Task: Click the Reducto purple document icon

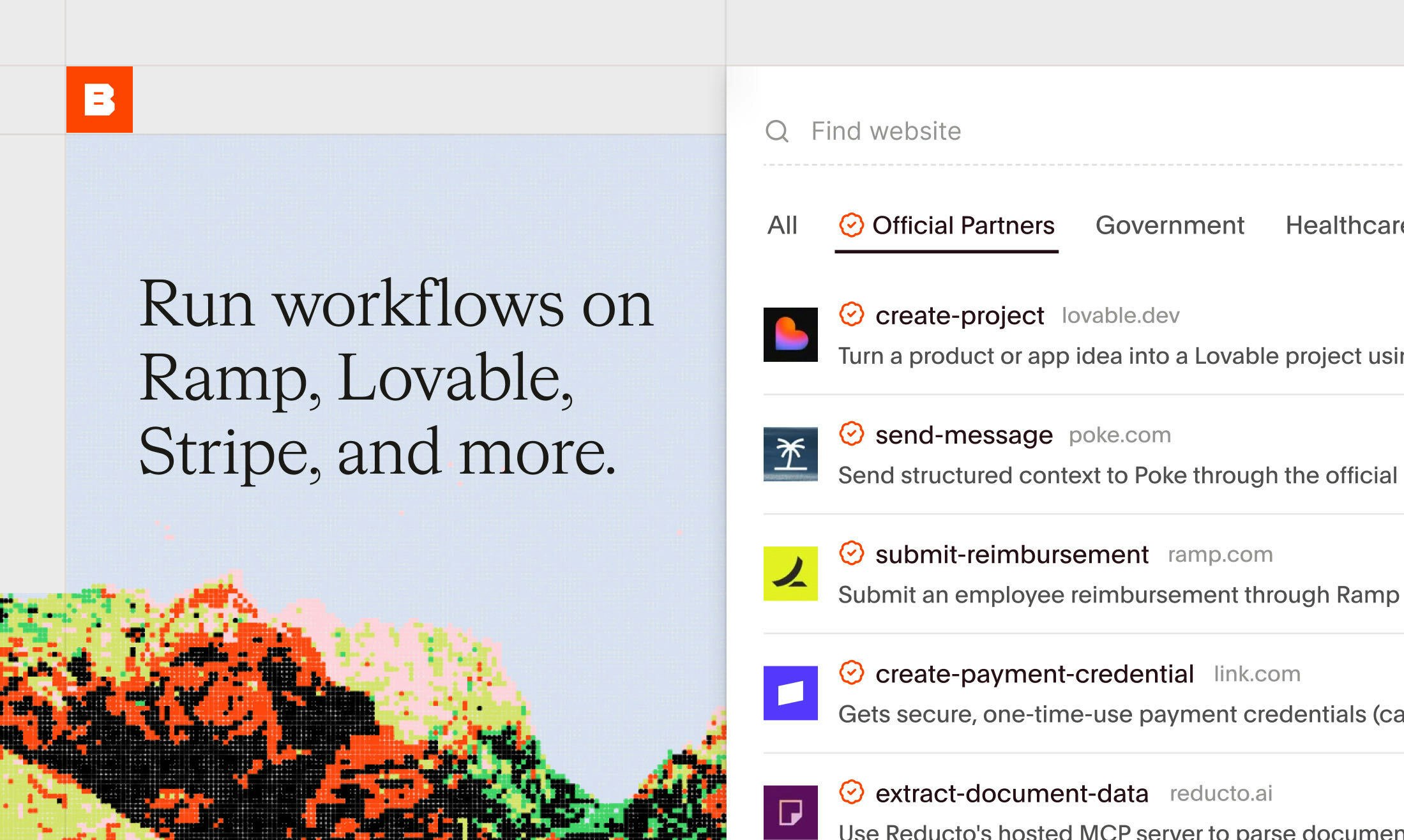Action: pyautogui.click(x=790, y=813)
